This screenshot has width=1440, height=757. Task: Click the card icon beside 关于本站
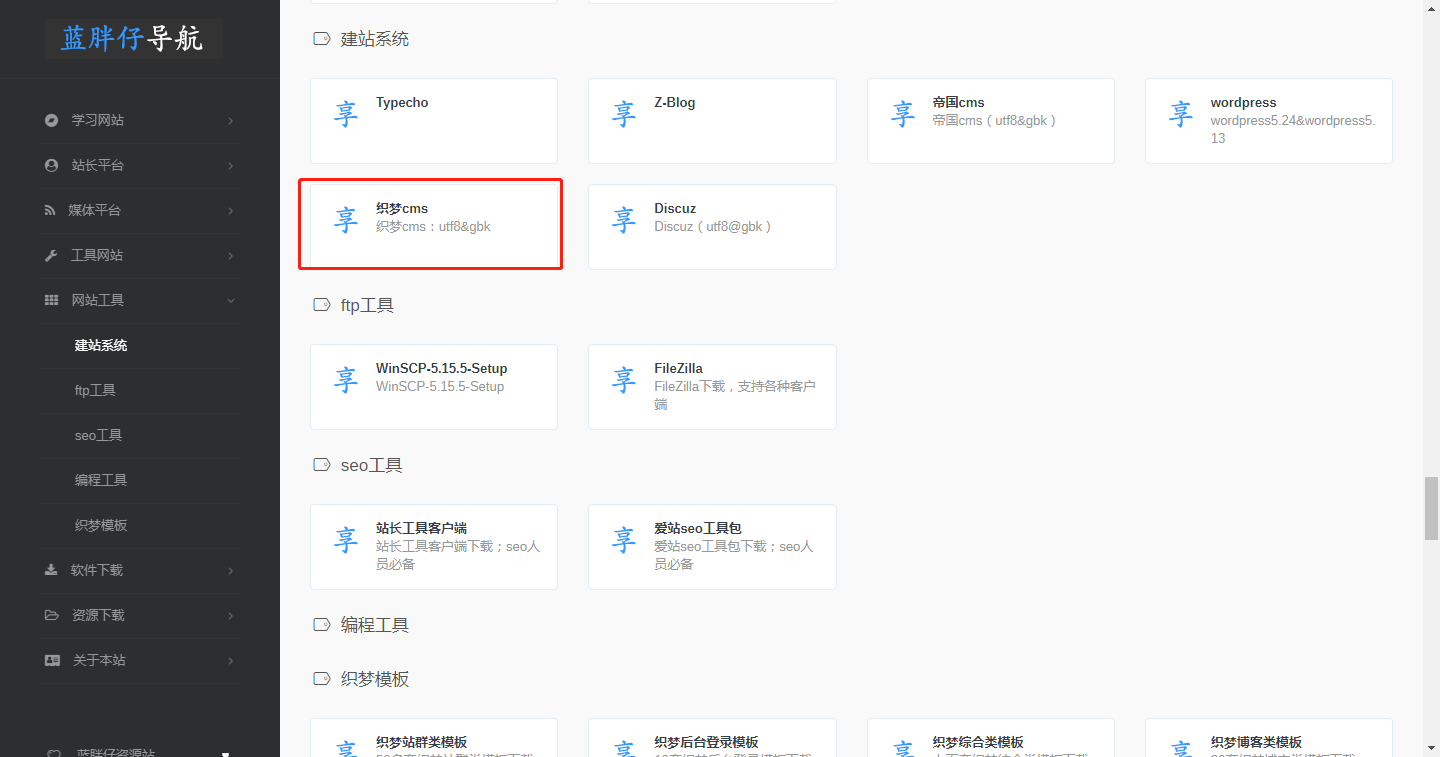pos(52,660)
